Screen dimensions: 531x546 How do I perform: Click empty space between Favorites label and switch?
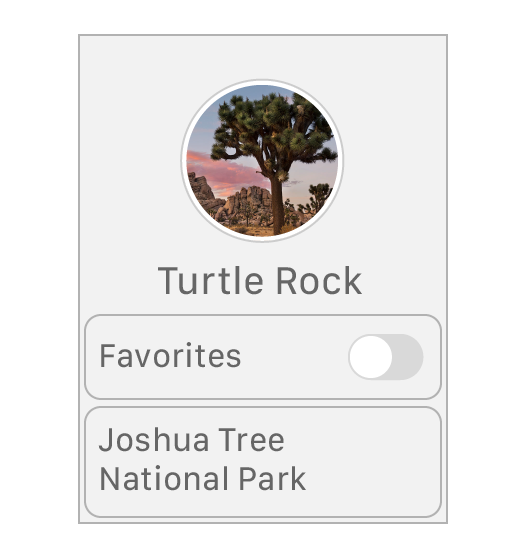[294, 357]
